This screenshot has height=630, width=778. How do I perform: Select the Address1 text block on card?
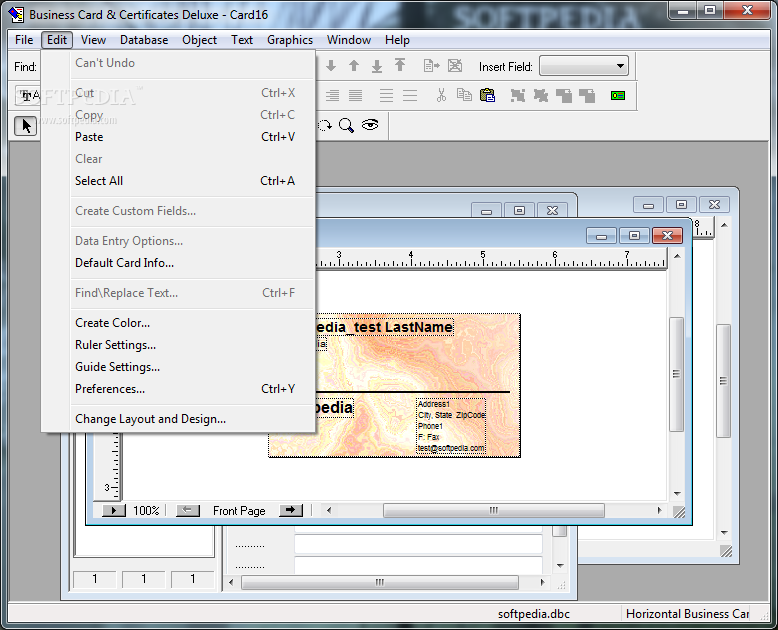point(451,426)
